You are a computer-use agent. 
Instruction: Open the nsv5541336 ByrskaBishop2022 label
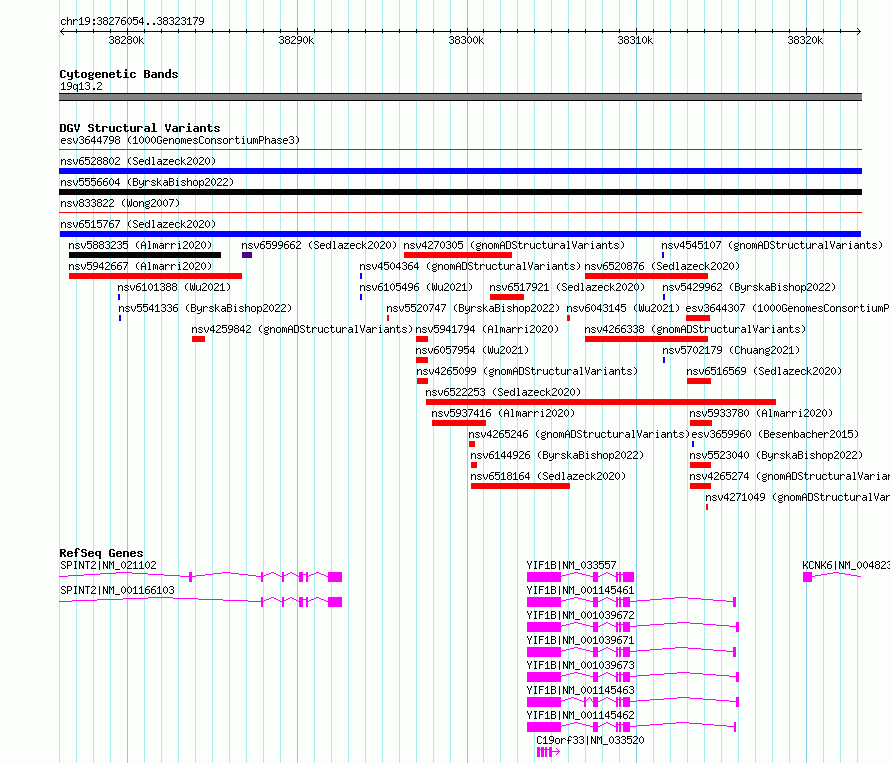tap(205, 308)
